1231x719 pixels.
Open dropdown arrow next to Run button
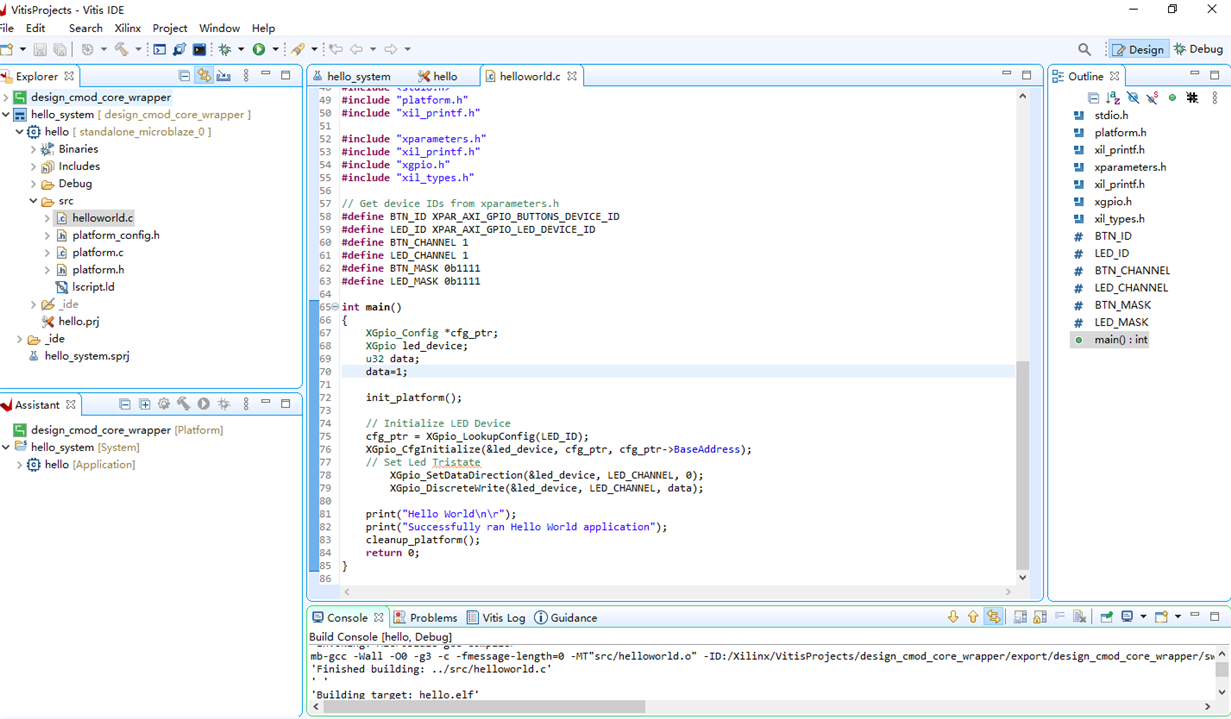pyautogui.click(x=275, y=49)
